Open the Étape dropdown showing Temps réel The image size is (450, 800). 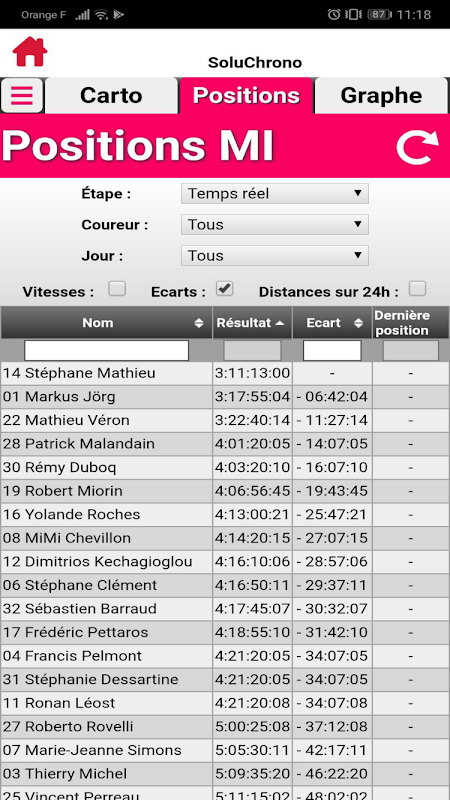tap(274, 194)
